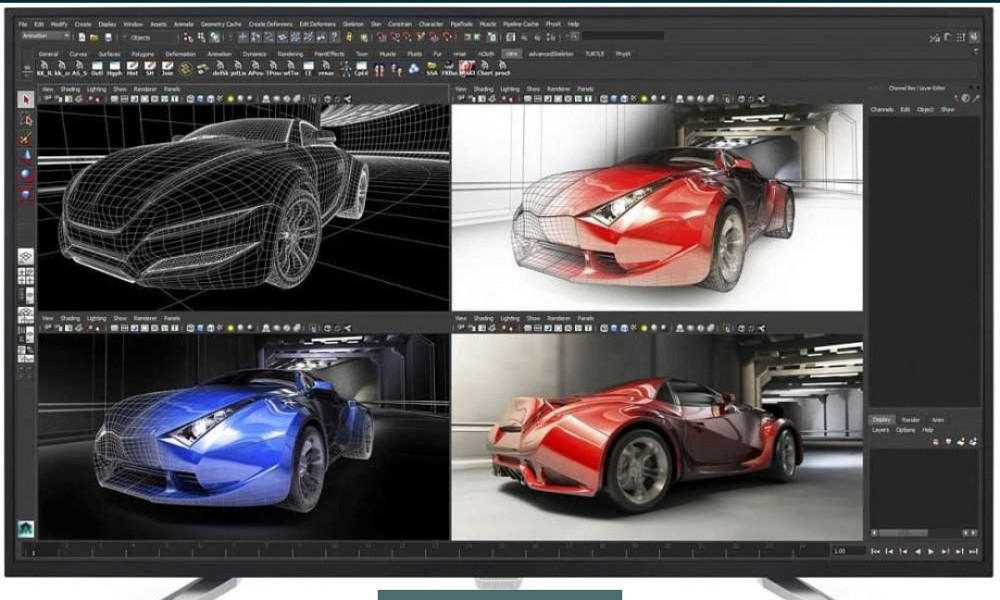The image size is (1000, 600).
Task: Switch to the Render layer tab
Action: coord(910,420)
